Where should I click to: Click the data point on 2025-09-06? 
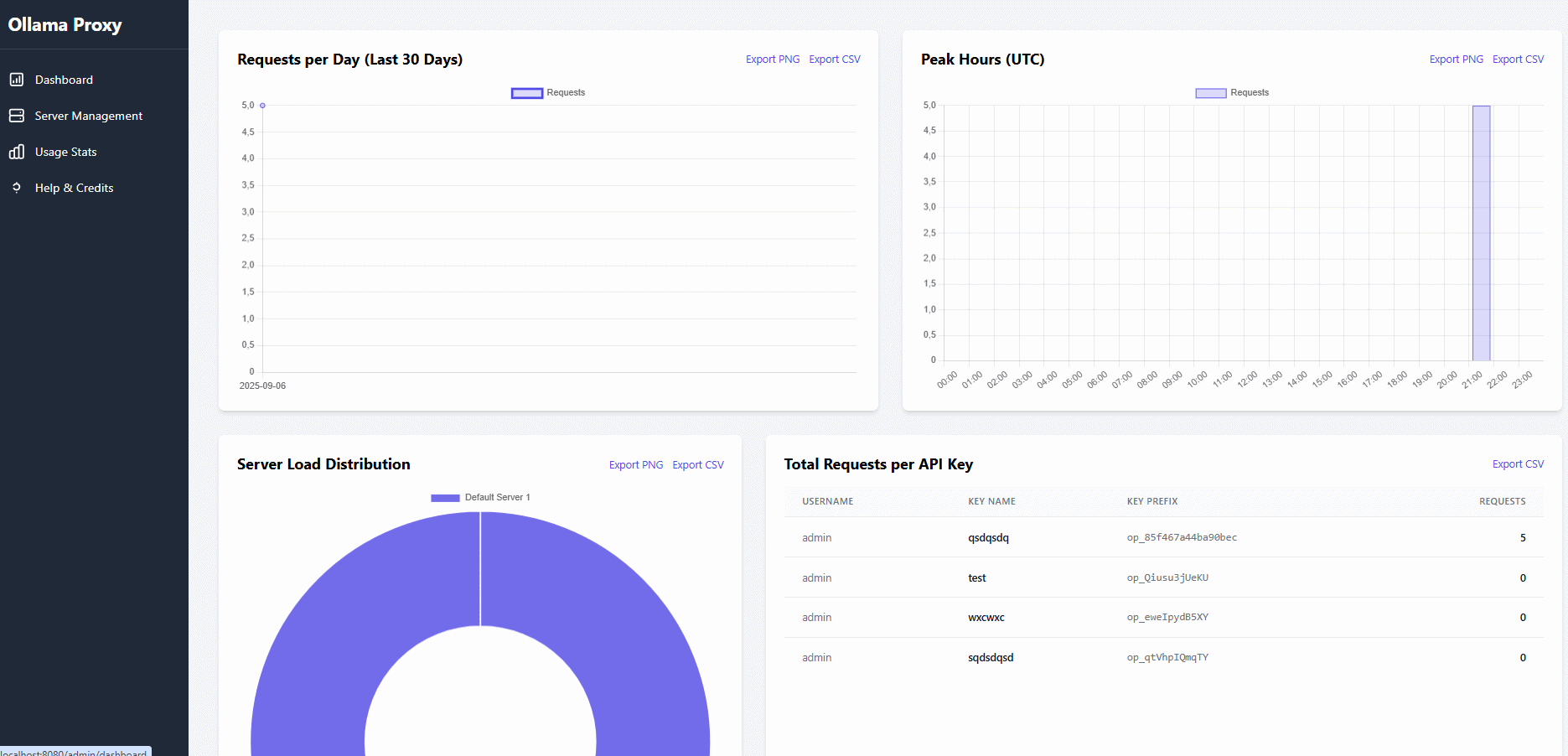click(261, 105)
